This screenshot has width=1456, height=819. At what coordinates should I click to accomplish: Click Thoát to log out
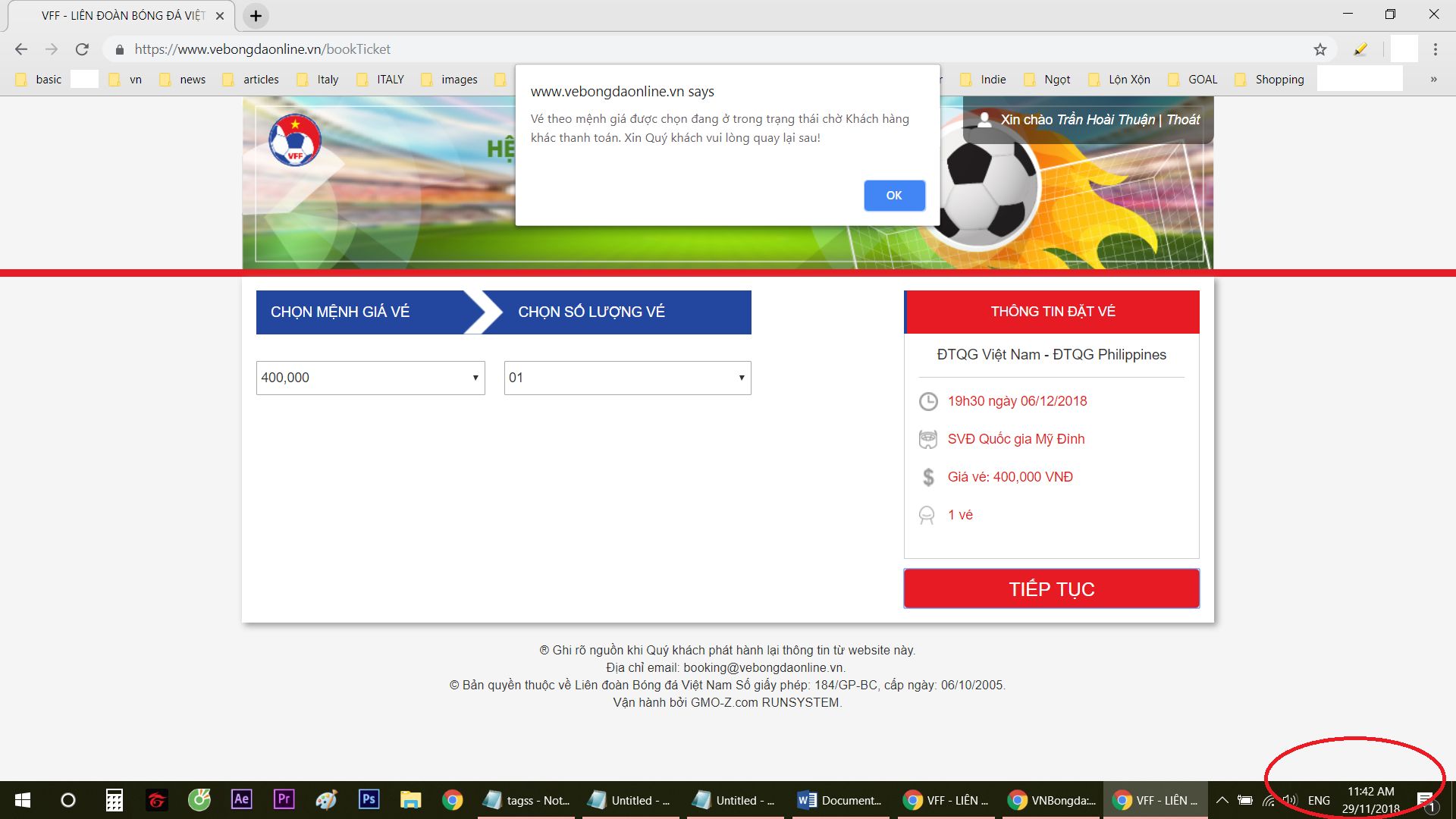tap(1183, 119)
